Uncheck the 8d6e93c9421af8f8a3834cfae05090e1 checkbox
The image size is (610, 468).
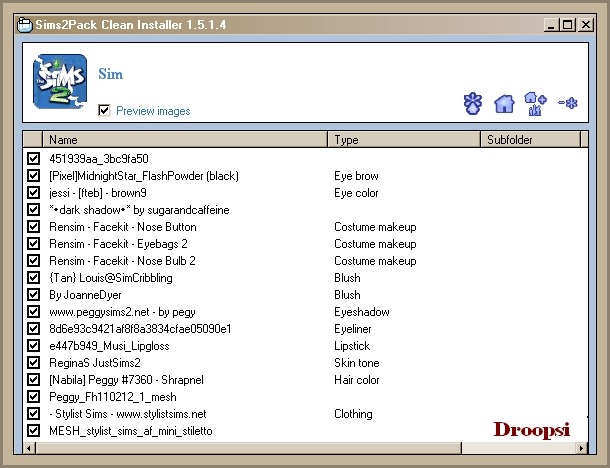(x=33, y=328)
